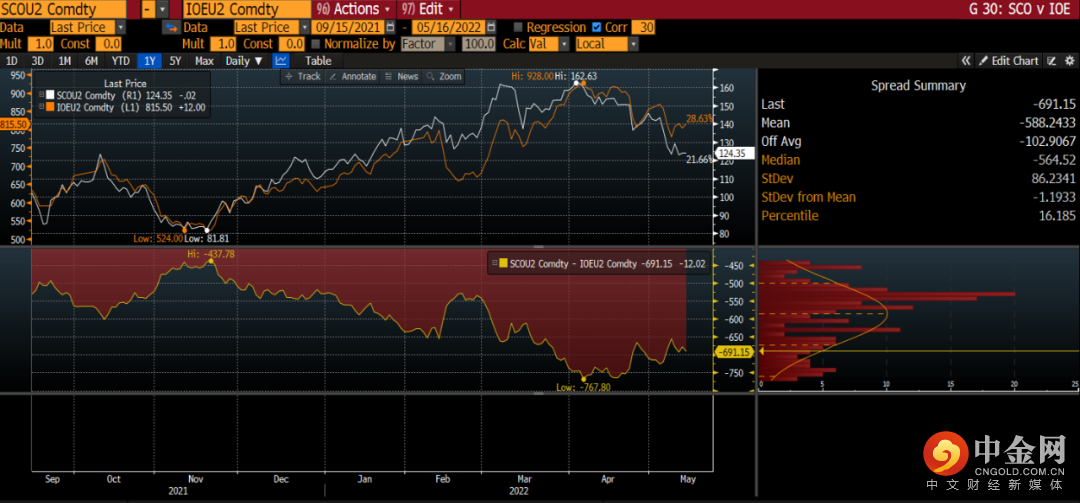Select the YTD range tab

(x=121, y=61)
